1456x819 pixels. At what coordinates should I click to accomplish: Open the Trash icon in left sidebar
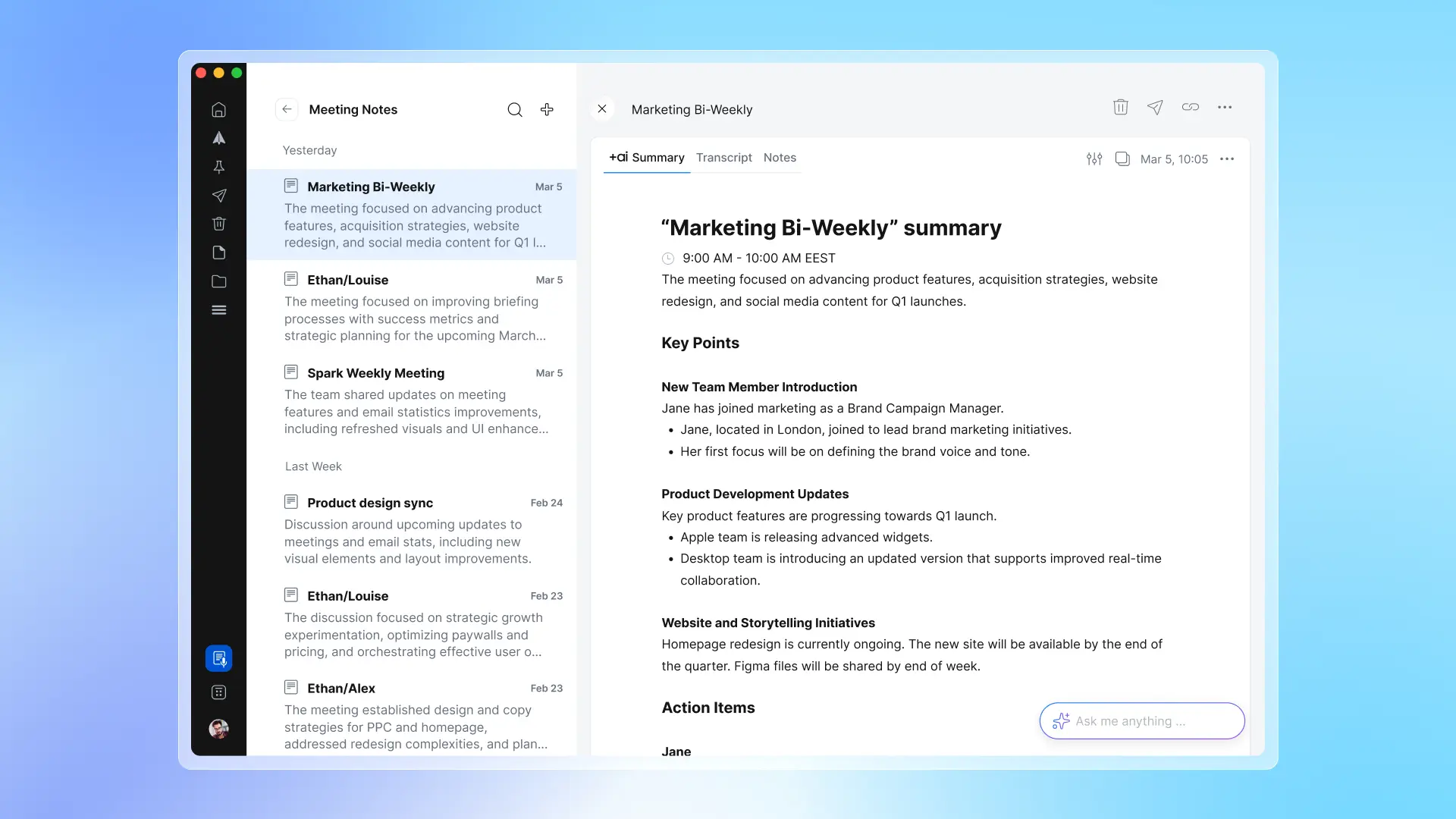(218, 224)
